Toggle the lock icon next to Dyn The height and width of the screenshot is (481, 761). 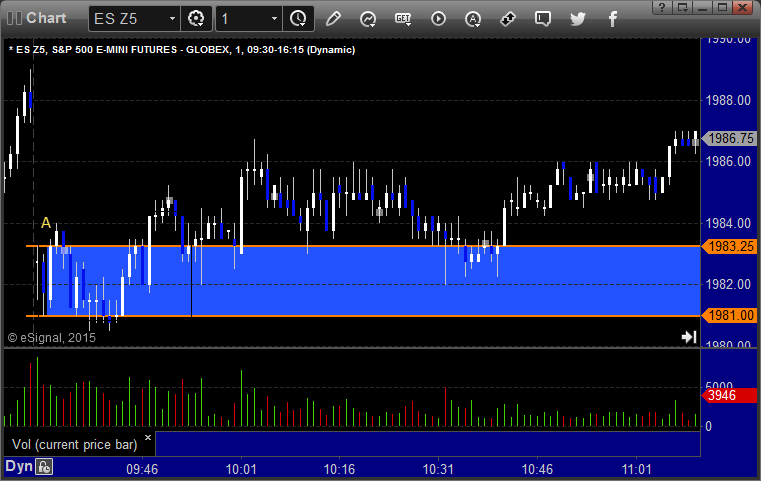(x=44, y=467)
